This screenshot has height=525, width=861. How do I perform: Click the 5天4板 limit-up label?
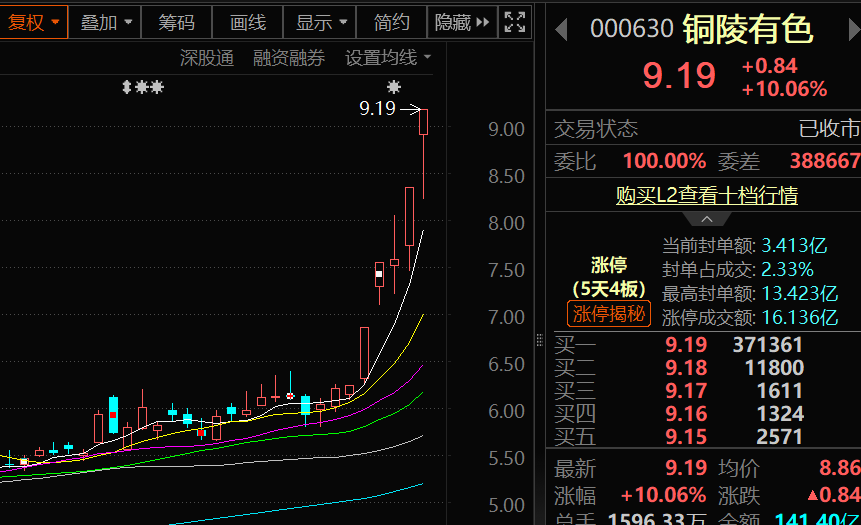click(x=609, y=289)
